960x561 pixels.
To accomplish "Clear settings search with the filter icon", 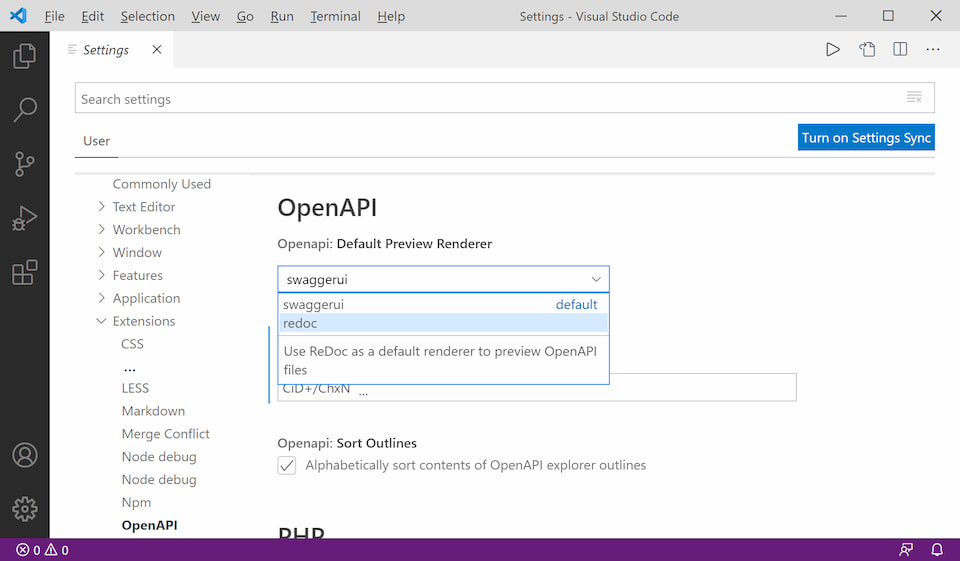I will tap(914, 97).
